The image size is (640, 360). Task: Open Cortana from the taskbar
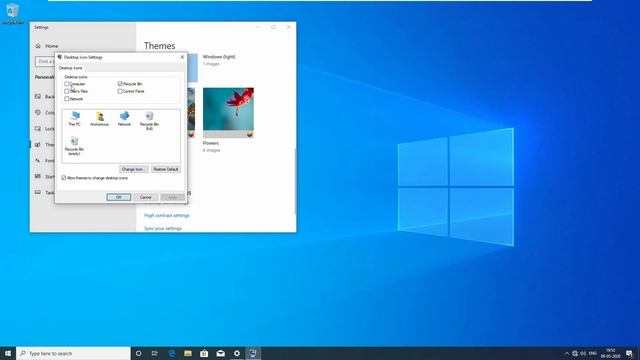[x=138, y=353]
